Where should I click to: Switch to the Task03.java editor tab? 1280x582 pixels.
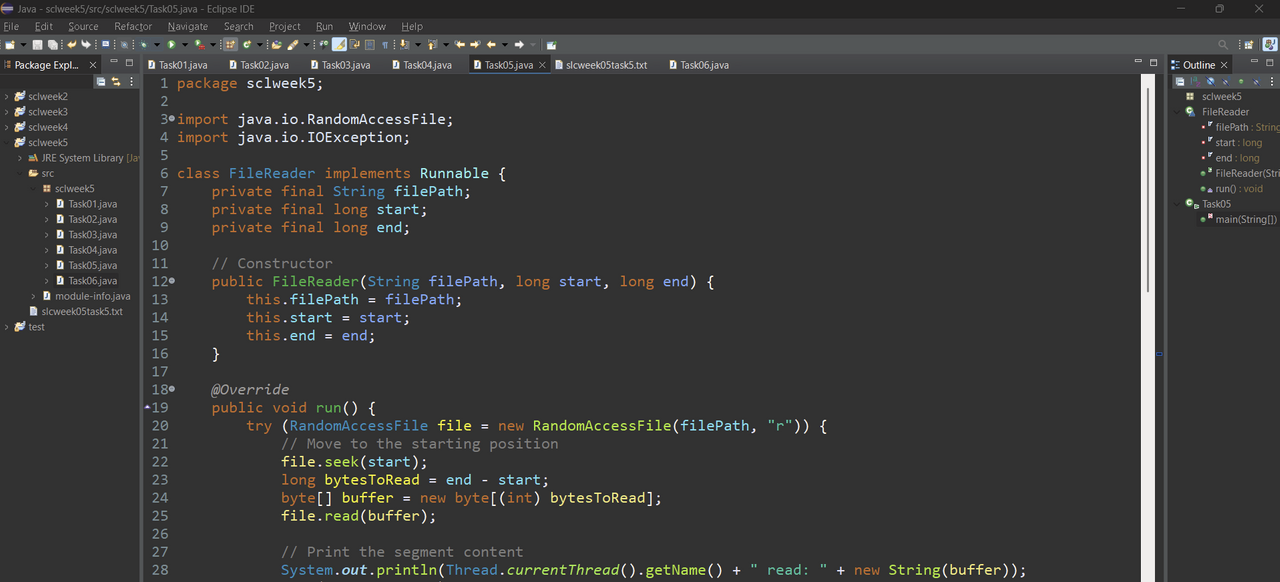pos(346,65)
